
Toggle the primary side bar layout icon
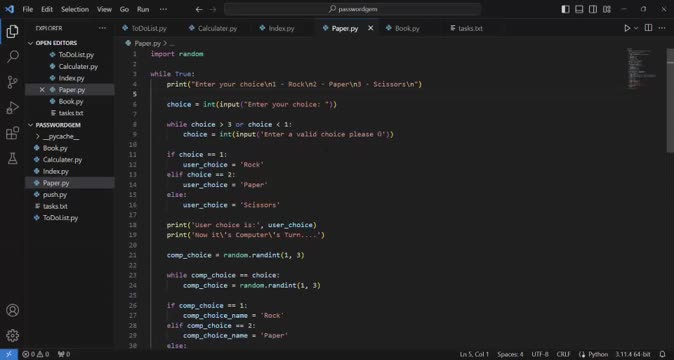tap(565, 9)
